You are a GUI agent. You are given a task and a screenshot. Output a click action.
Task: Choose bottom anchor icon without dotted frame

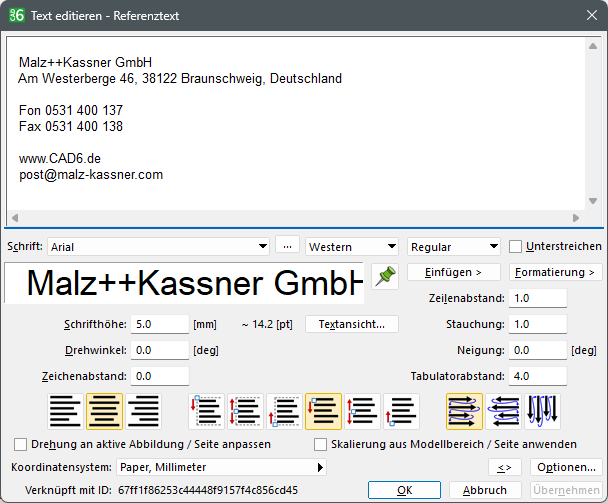coord(401,411)
